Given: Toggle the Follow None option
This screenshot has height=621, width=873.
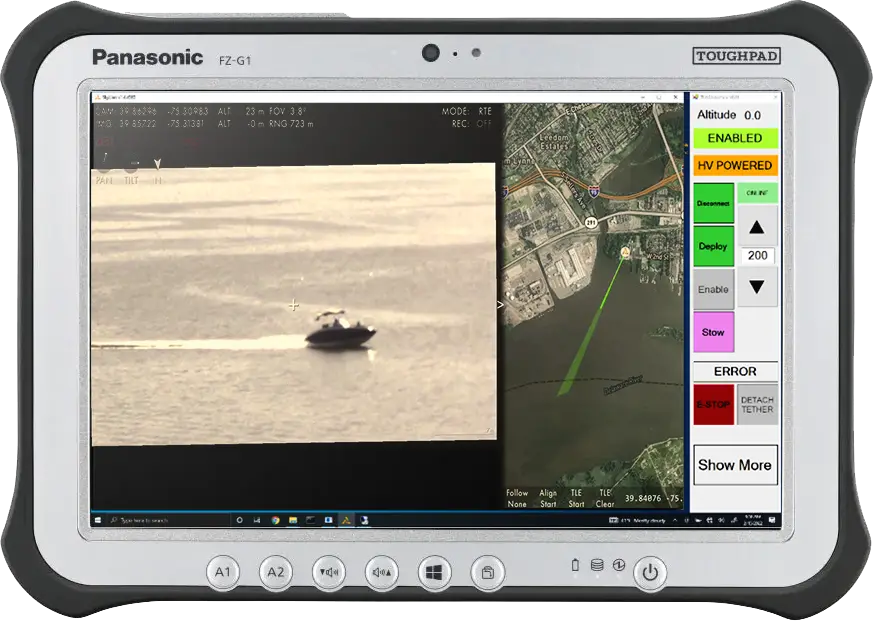Looking at the screenshot, I should tap(516, 498).
